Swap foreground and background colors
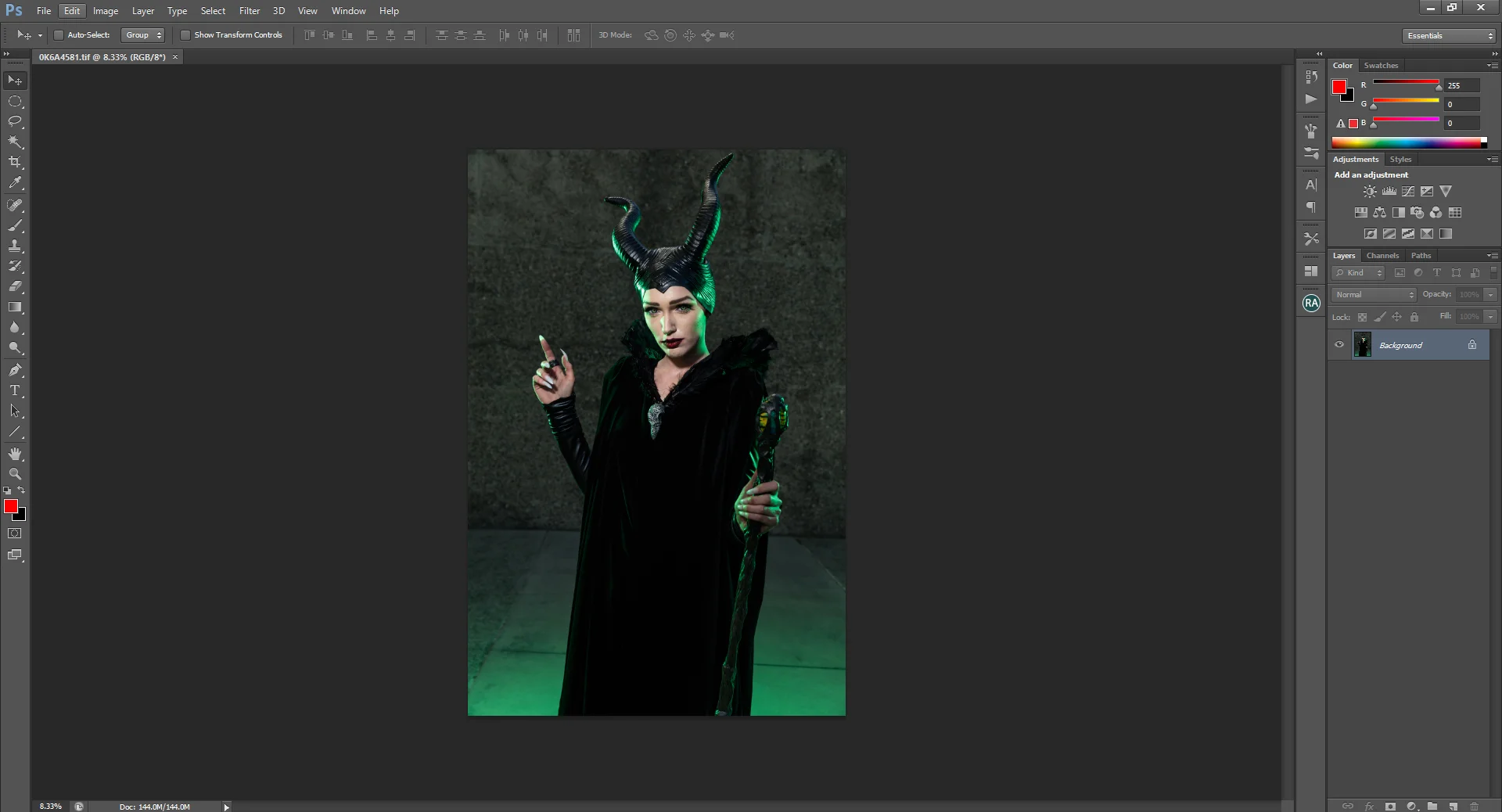This screenshot has height=812, width=1502. tap(22, 490)
